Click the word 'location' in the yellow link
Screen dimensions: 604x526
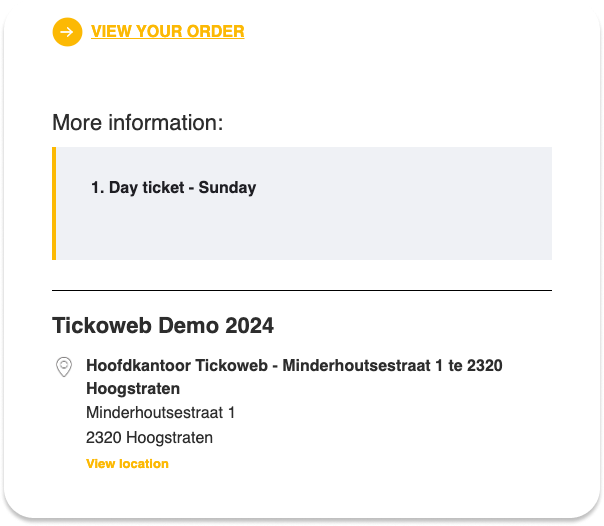pos(144,464)
